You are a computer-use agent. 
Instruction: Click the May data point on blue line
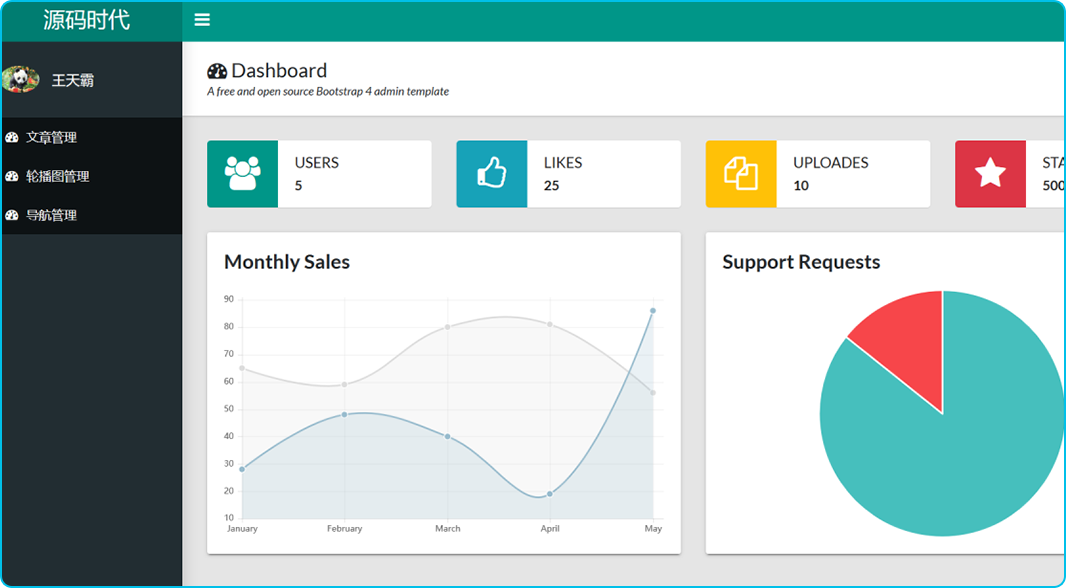[x=653, y=311]
